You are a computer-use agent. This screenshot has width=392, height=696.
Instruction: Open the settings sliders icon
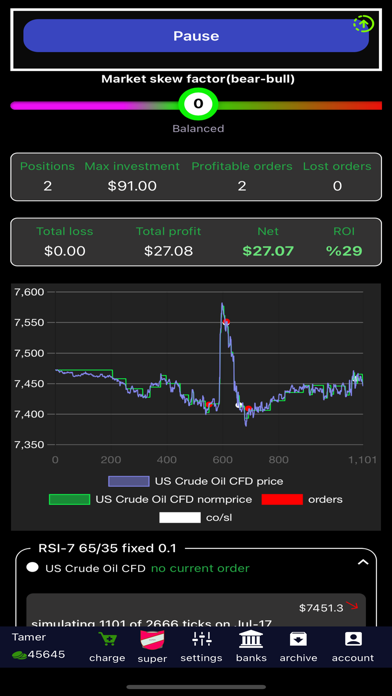pyautogui.click(x=202, y=640)
